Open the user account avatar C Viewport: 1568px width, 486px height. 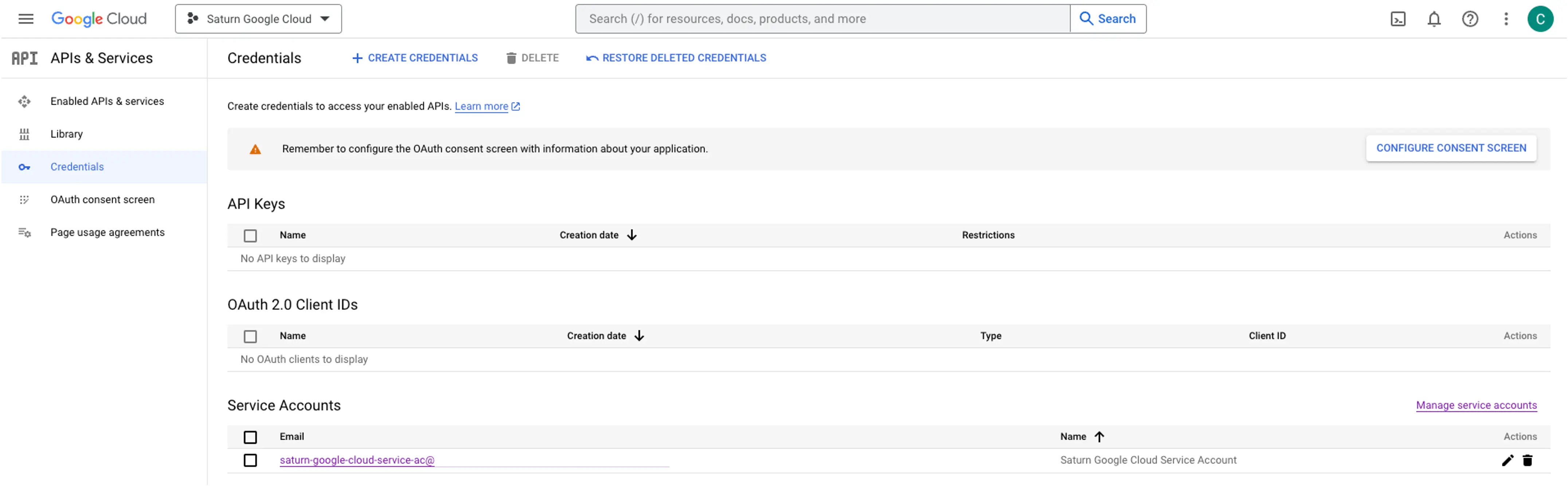pos(1541,19)
